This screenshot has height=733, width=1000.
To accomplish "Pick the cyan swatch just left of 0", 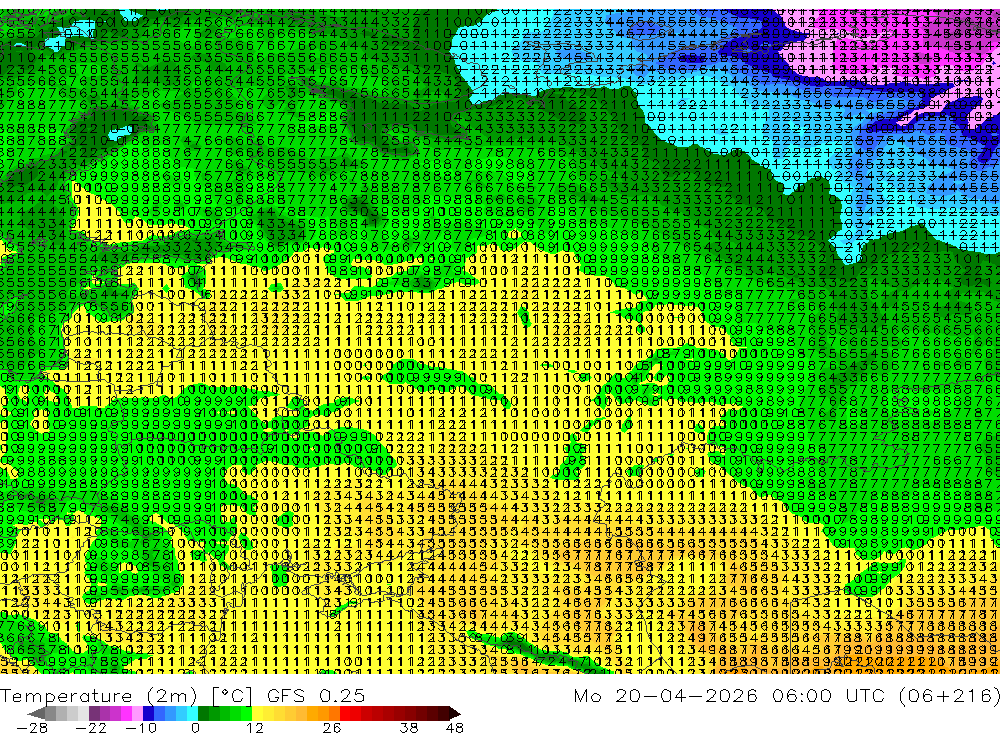I will pos(192,714).
